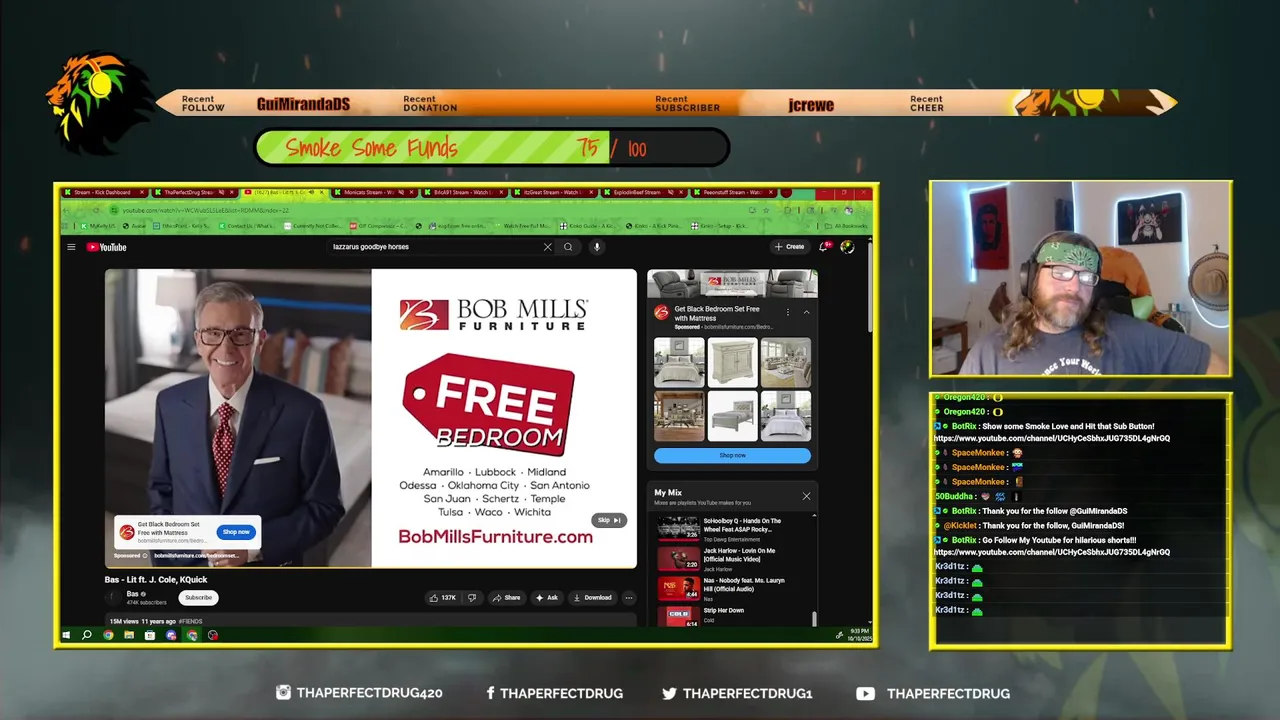The image size is (1280, 720).
Task: Subscribe to the Bas channel
Action: 198,598
